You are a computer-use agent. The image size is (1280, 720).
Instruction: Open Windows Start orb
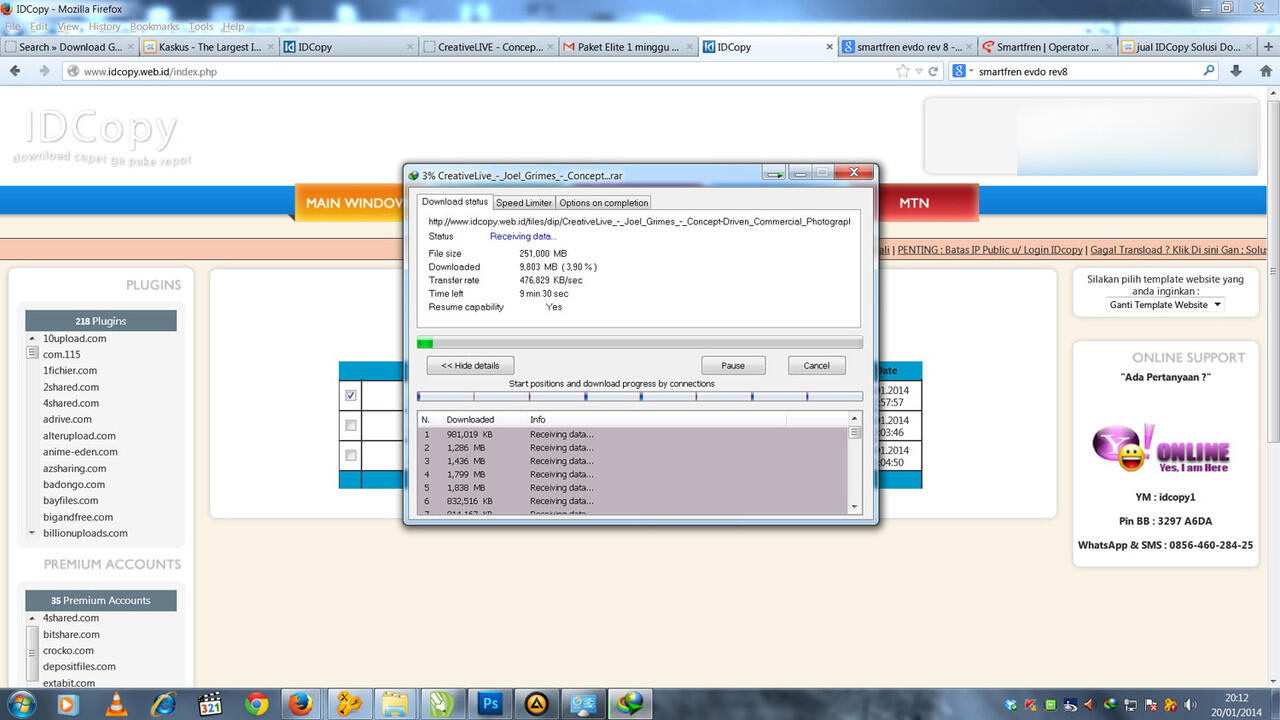coord(21,704)
